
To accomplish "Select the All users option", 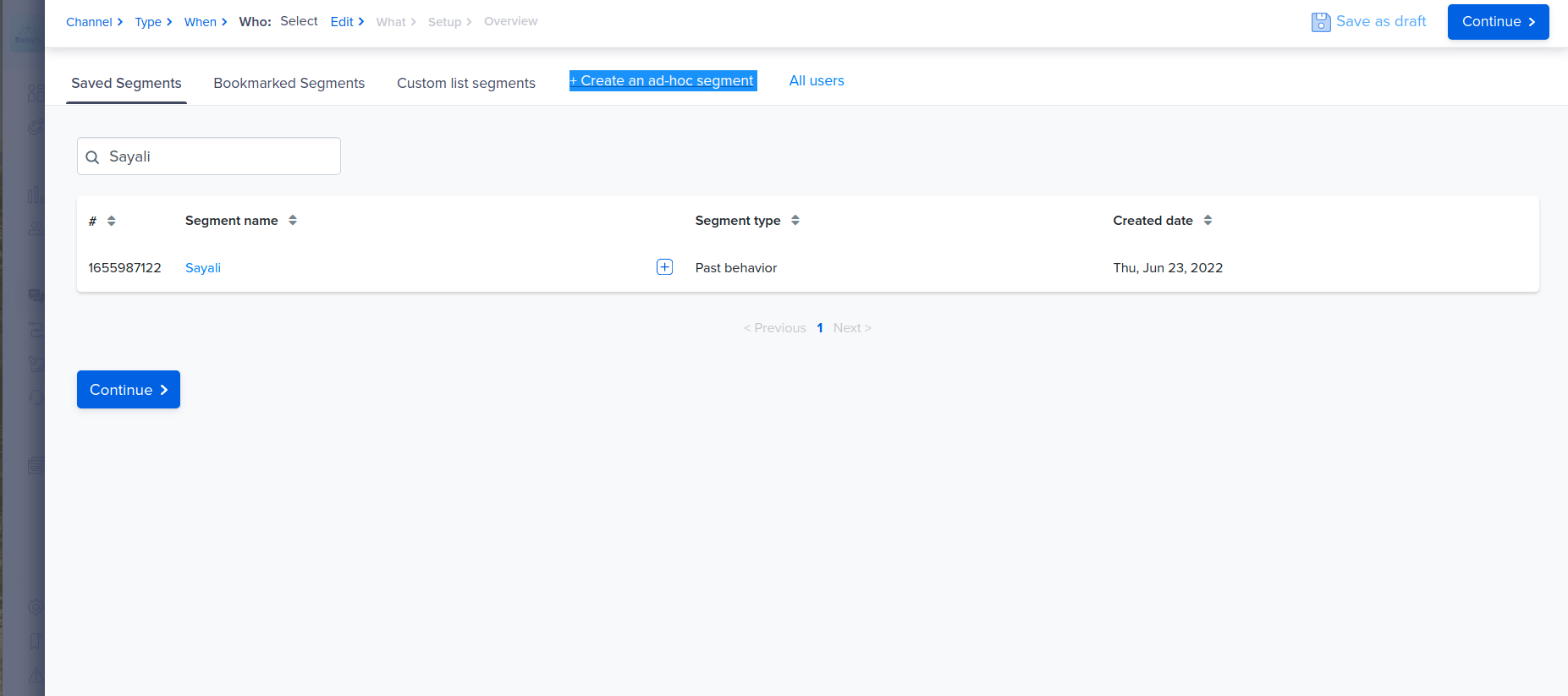I will click(x=817, y=80).
